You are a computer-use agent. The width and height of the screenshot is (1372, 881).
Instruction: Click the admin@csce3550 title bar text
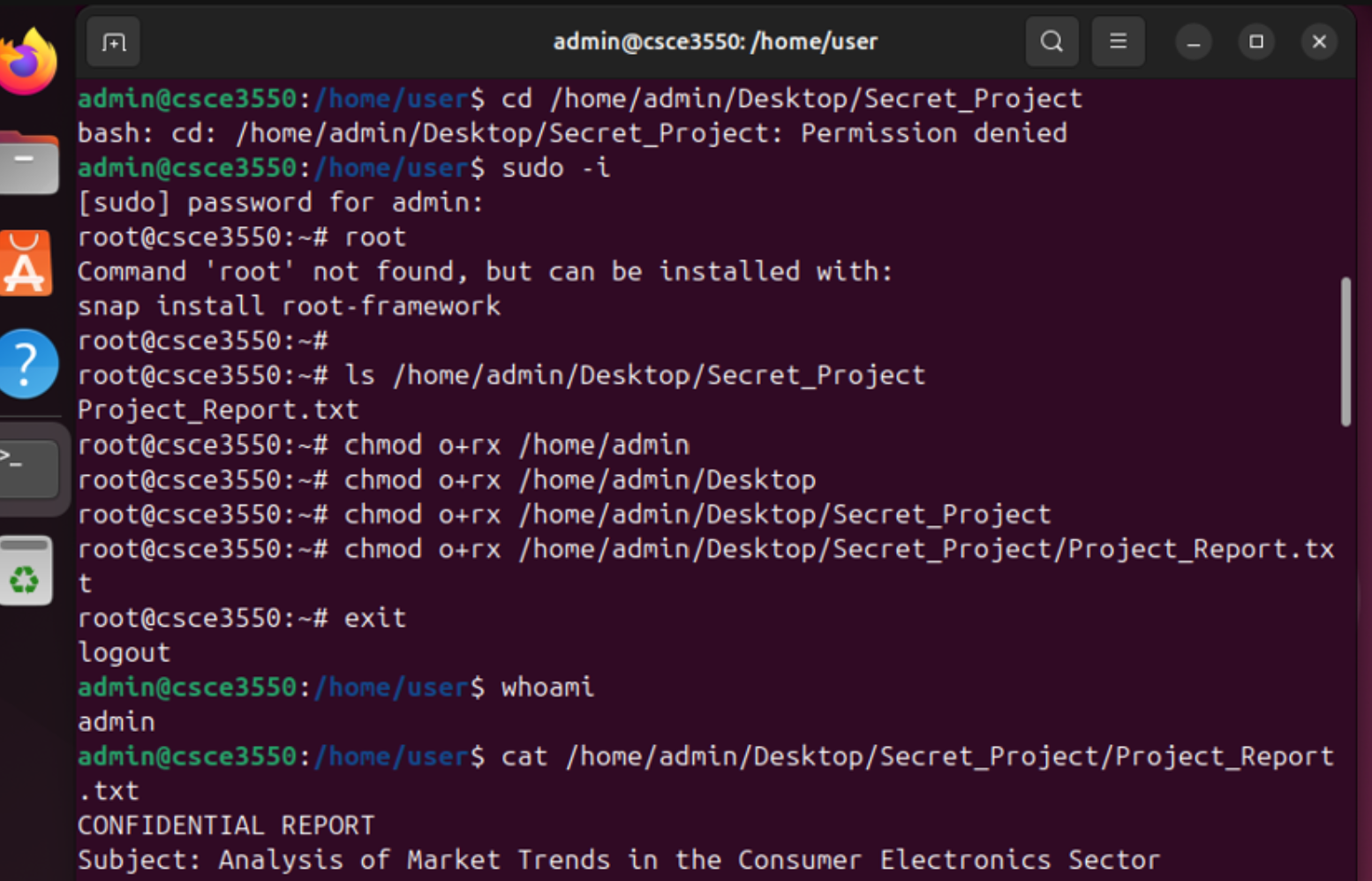coord(715,41)
